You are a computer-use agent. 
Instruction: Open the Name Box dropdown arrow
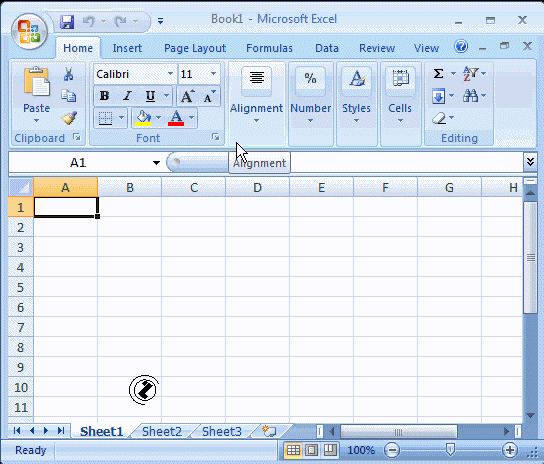tap(156, 162)
